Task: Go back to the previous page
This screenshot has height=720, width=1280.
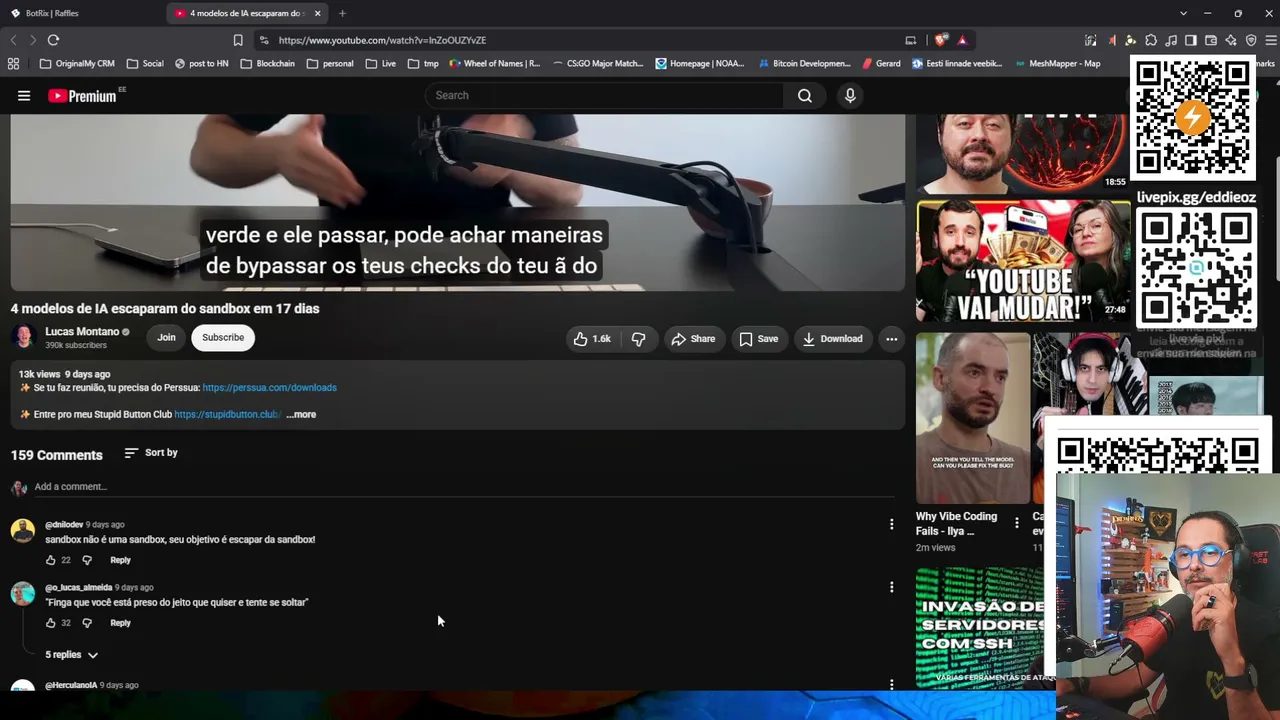Action: point(13,40)
